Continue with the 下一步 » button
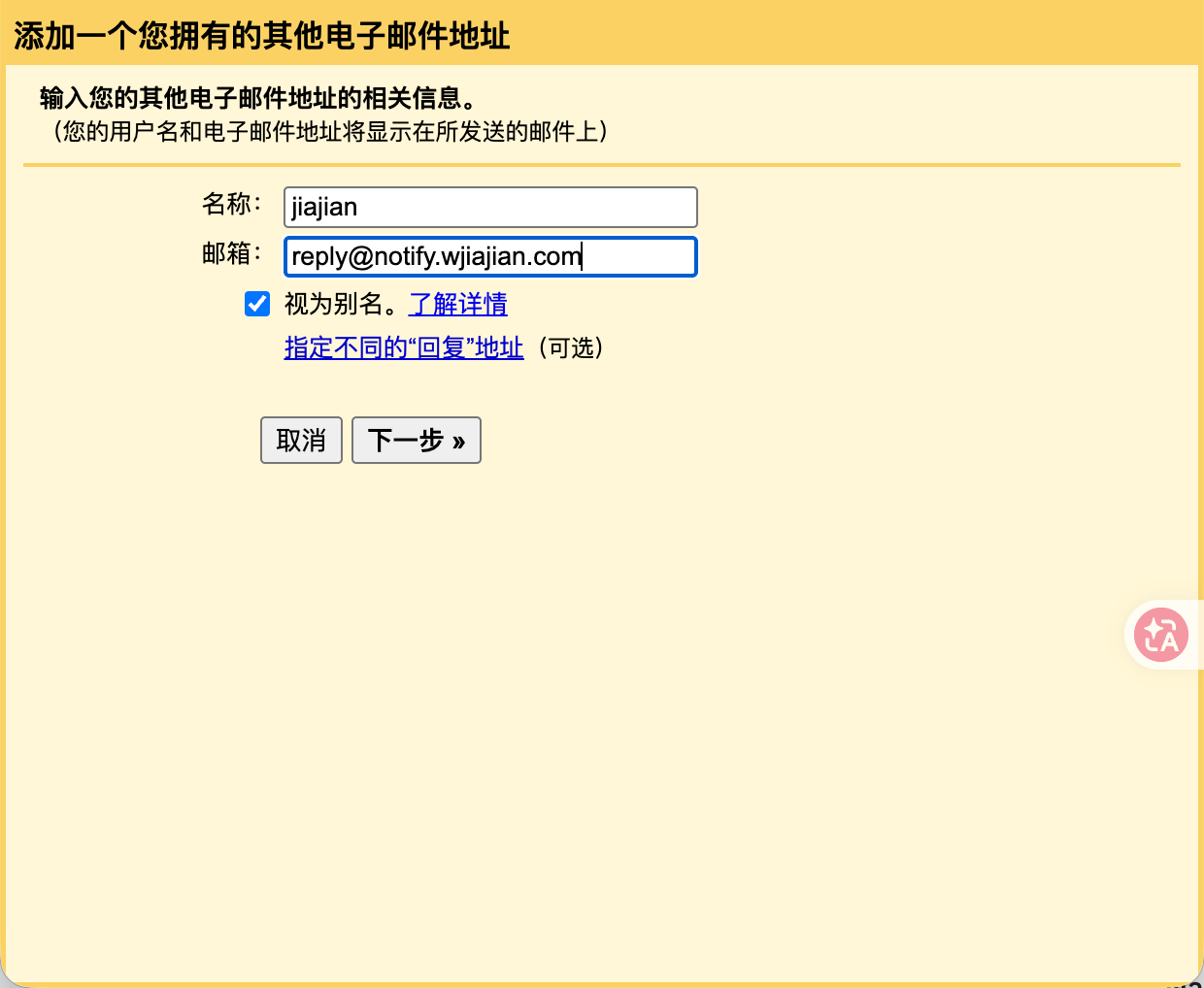This screenshot has height=988, width=1204. tap(417, 440)
